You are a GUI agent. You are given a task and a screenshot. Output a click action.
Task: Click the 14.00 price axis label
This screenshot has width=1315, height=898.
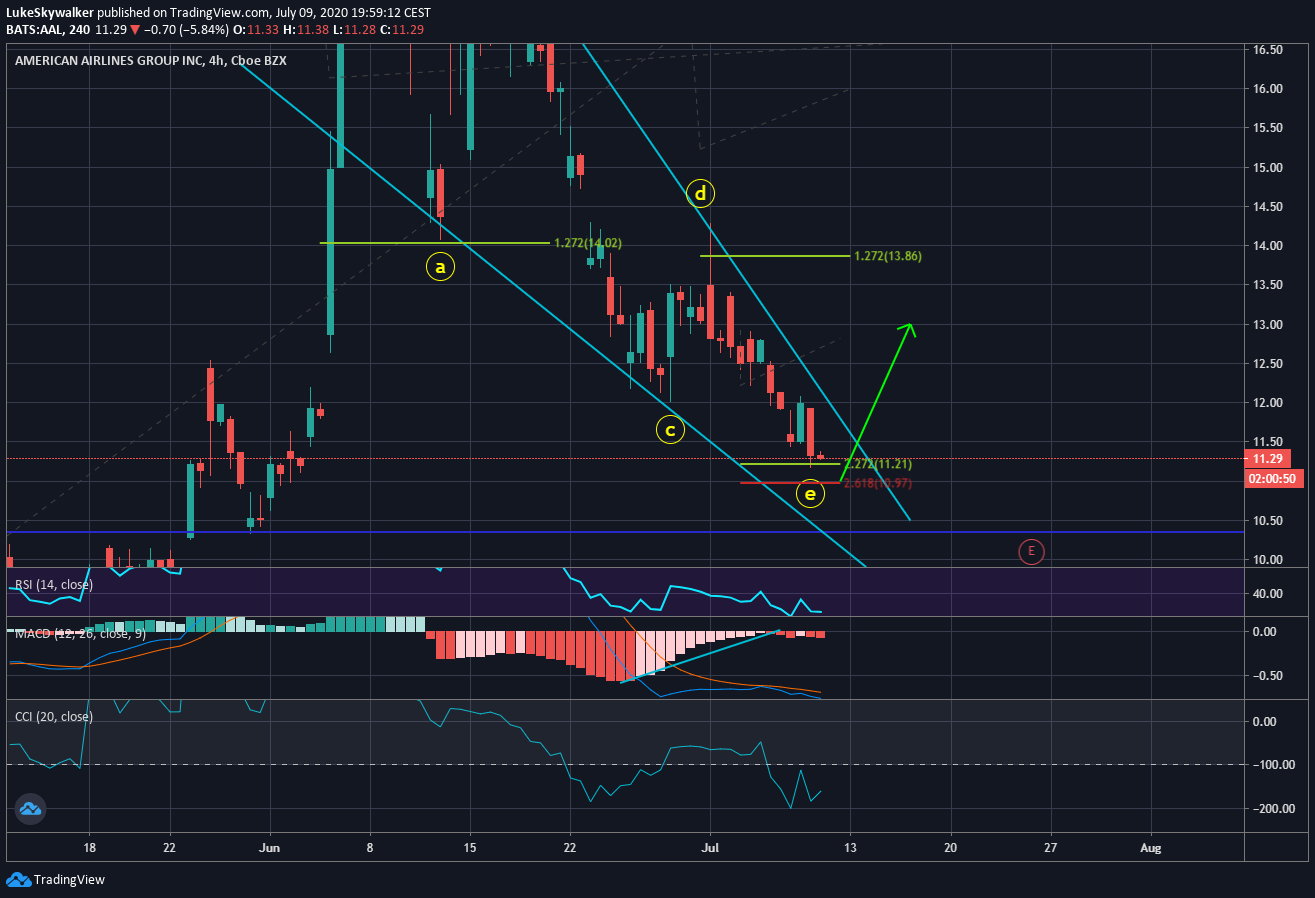[1268, 246]
